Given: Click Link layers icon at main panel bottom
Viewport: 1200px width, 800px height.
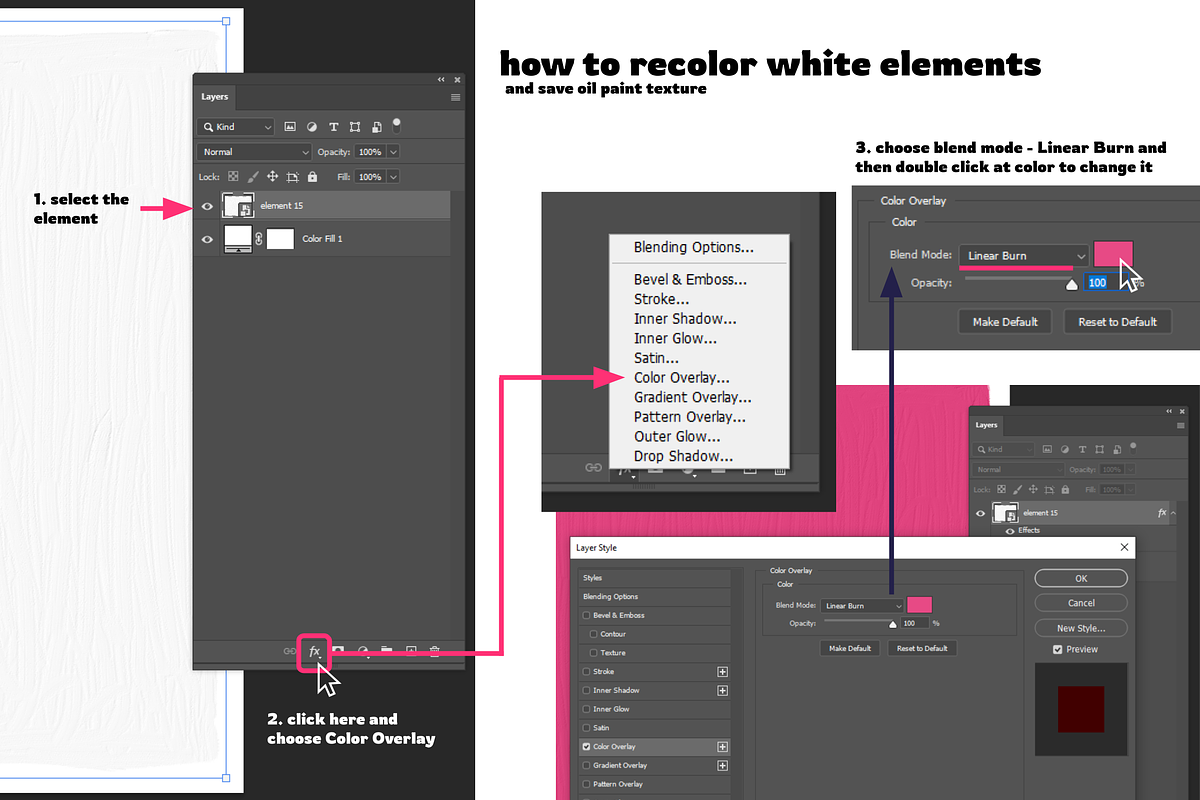Looking at the screenshot, I should [x=290, y=651].
